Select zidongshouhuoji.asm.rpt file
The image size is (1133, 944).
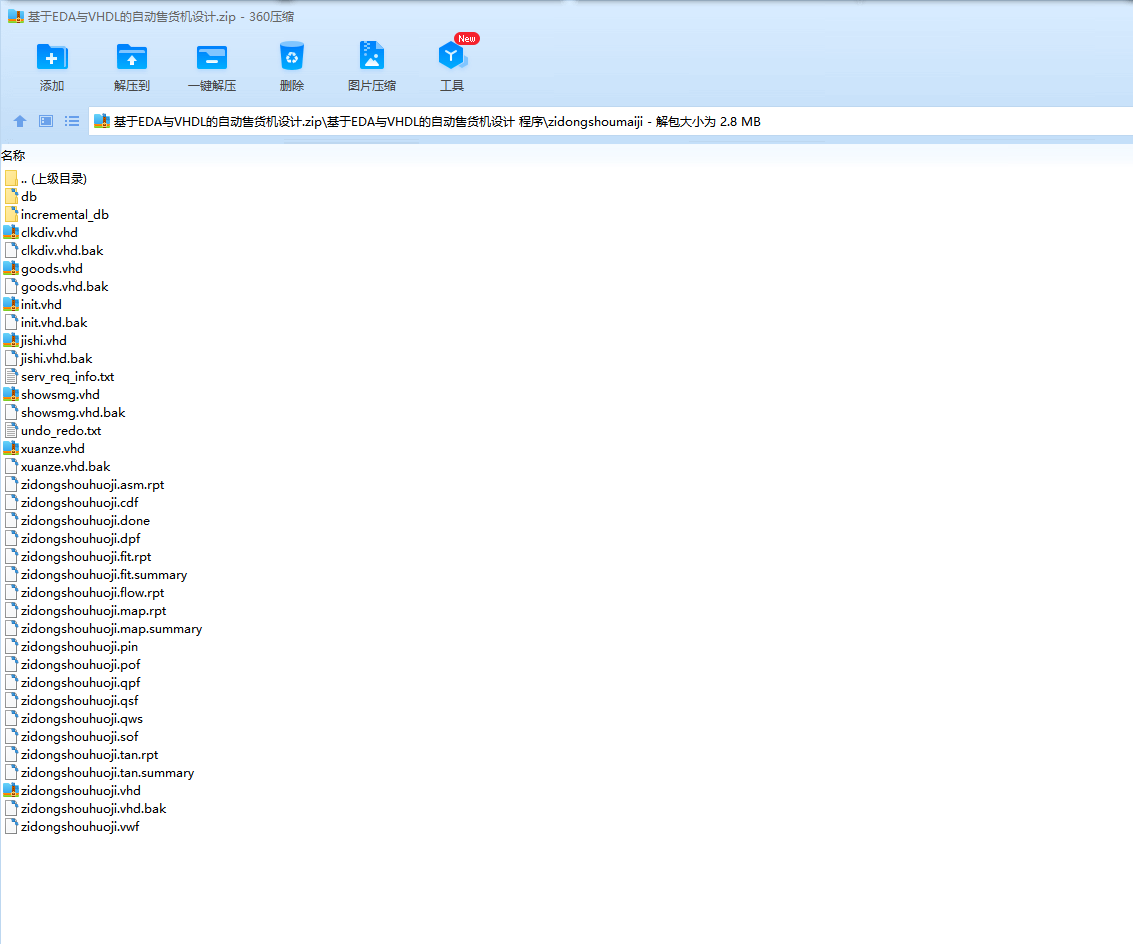click(x=85, y=485)
